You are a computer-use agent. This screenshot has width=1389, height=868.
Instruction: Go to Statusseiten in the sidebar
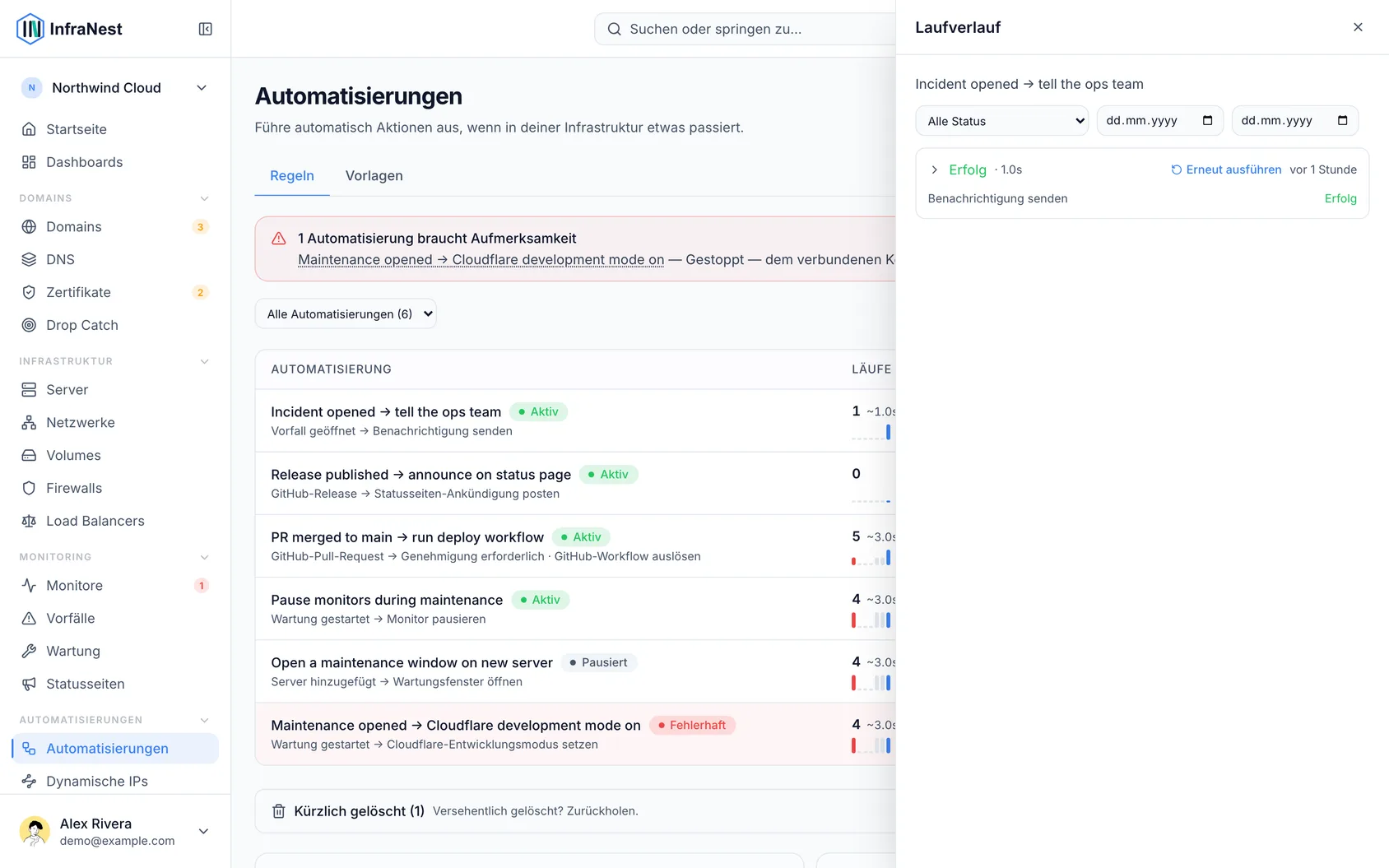click(x=115, y=684)
